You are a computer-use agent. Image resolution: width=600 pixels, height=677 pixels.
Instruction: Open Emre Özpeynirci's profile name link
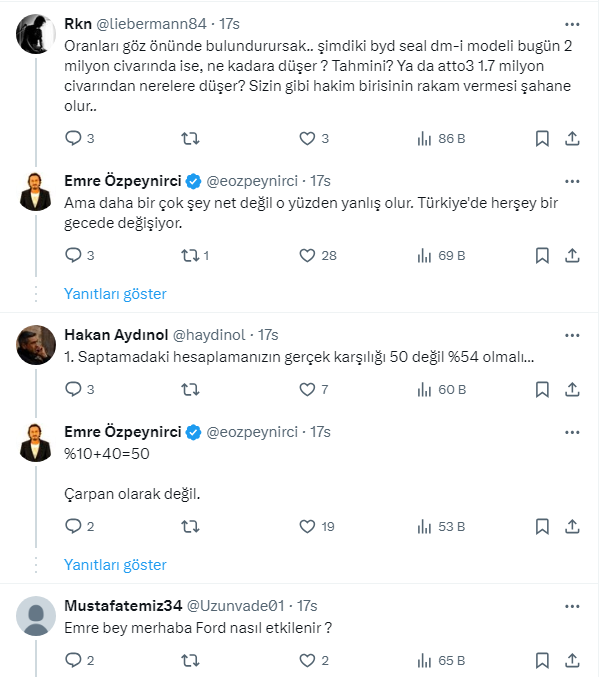point(123,180)
